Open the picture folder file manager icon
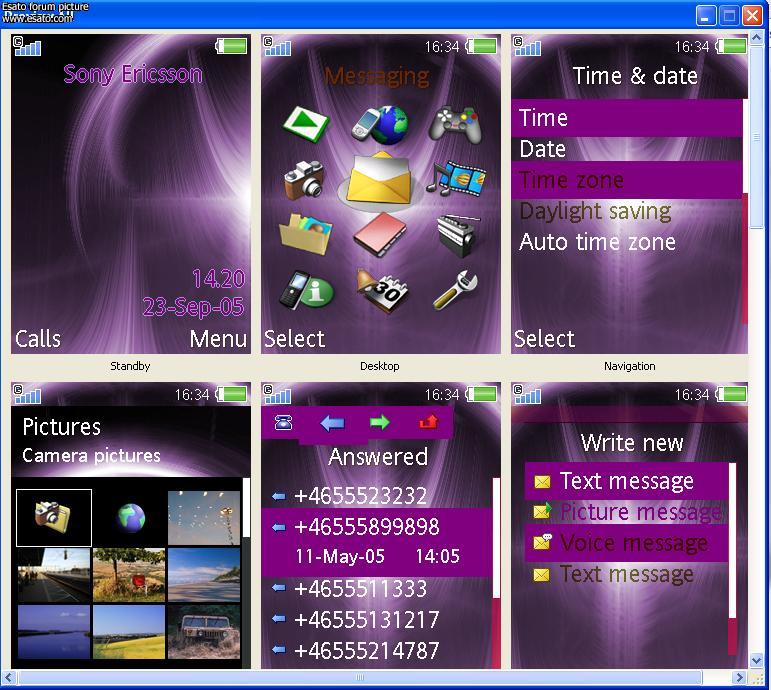The image size is (771, 690). pyautogui.click(x=305, y=234)
